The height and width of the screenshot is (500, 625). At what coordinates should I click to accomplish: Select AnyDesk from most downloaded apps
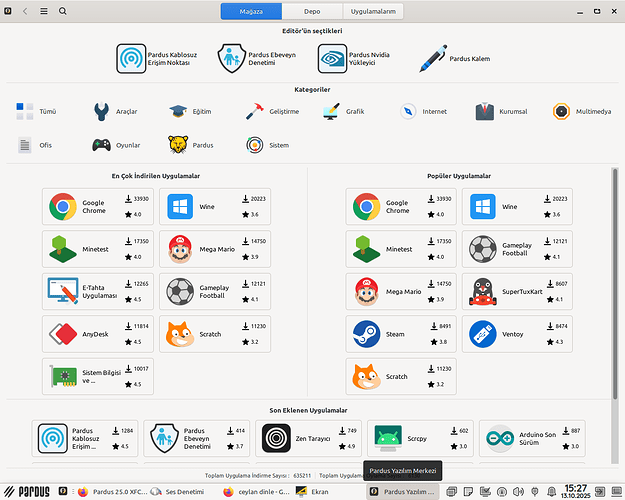[x=97, y=334]
